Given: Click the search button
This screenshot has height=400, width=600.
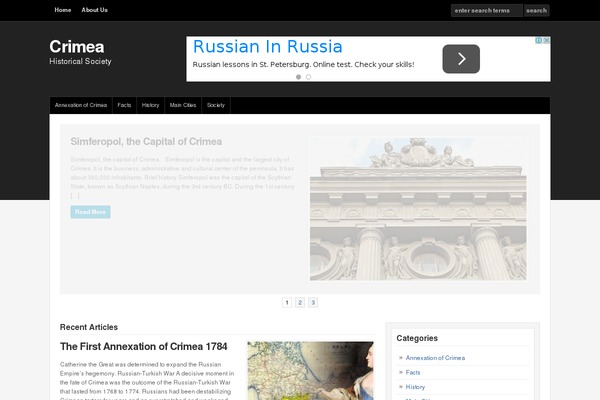Looking at the screenshot, I should pyautogui.click(x=536, y=11).
